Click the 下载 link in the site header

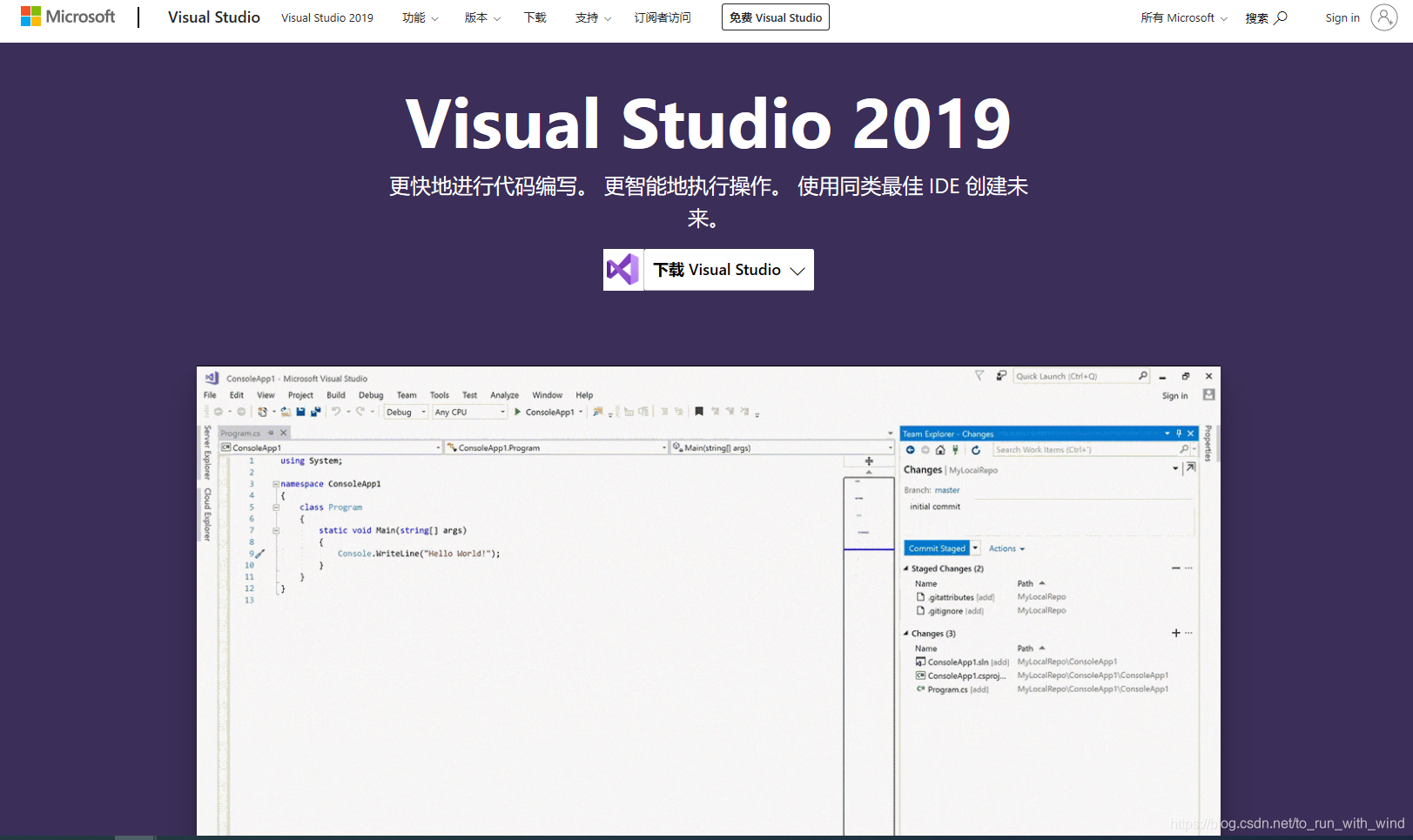pyautogui.click(x=535, y=17)
